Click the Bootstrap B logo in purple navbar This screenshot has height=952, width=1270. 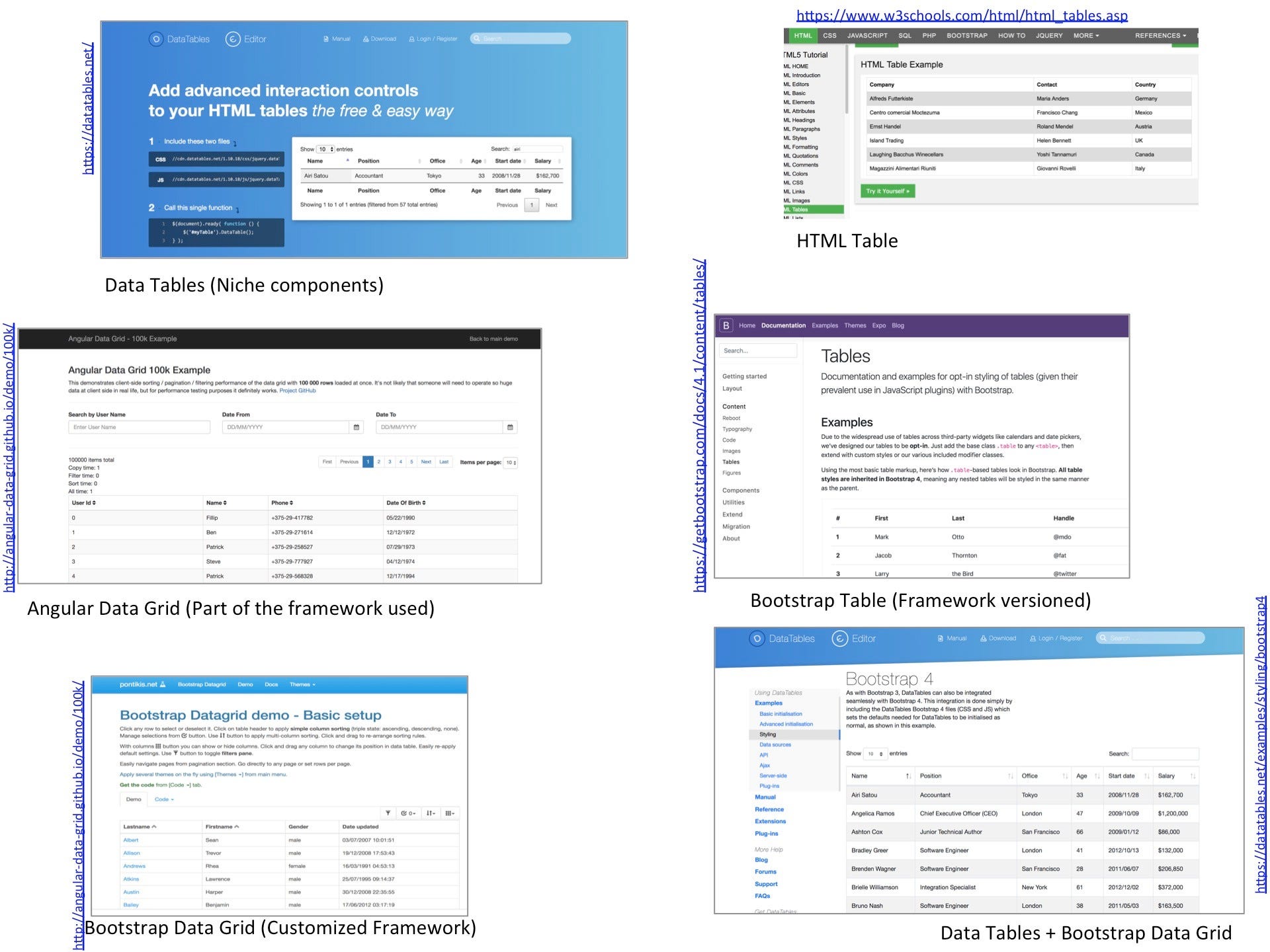(x=726, y=325)
